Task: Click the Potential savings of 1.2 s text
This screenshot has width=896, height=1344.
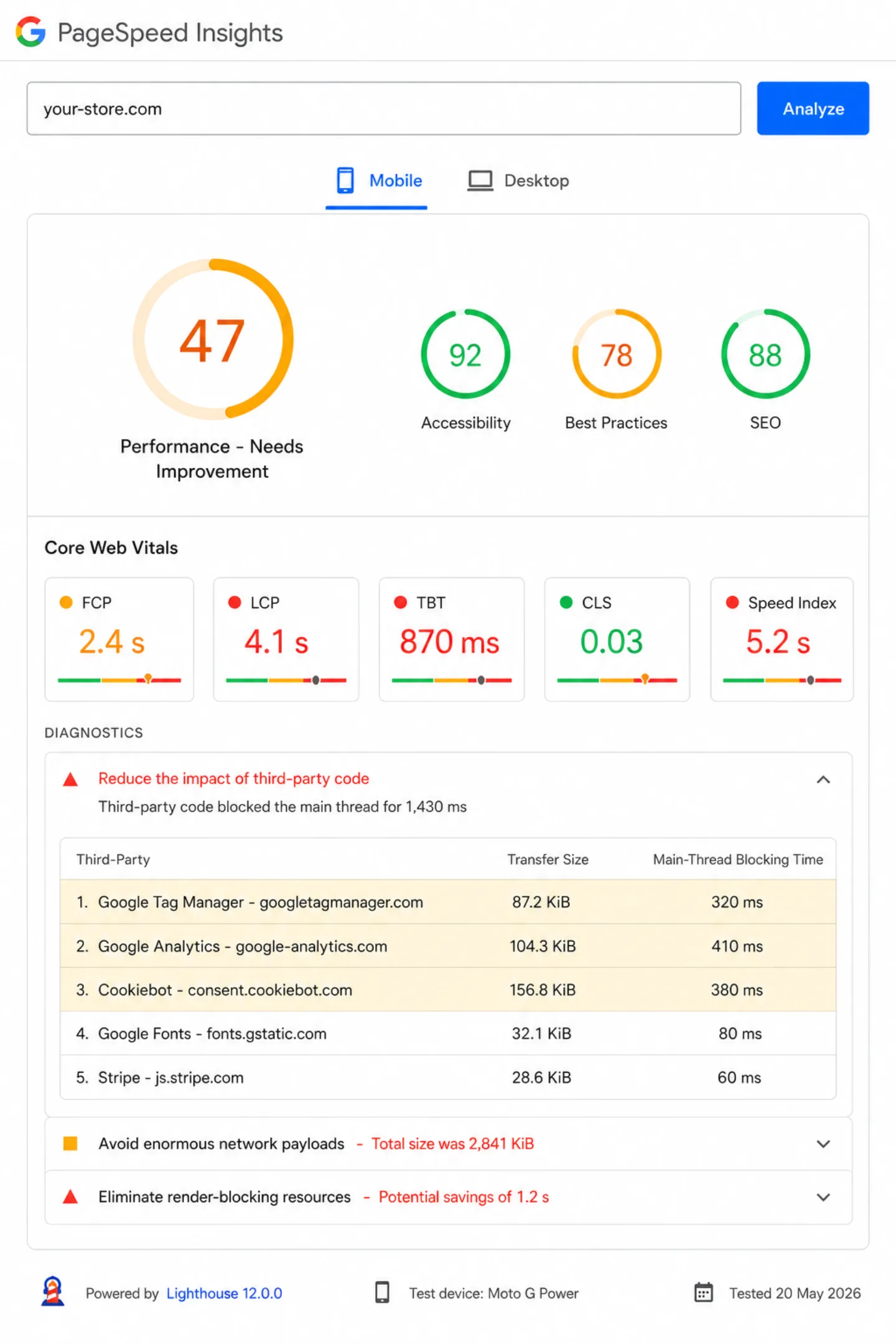Action: click(x=464, y=1197)
